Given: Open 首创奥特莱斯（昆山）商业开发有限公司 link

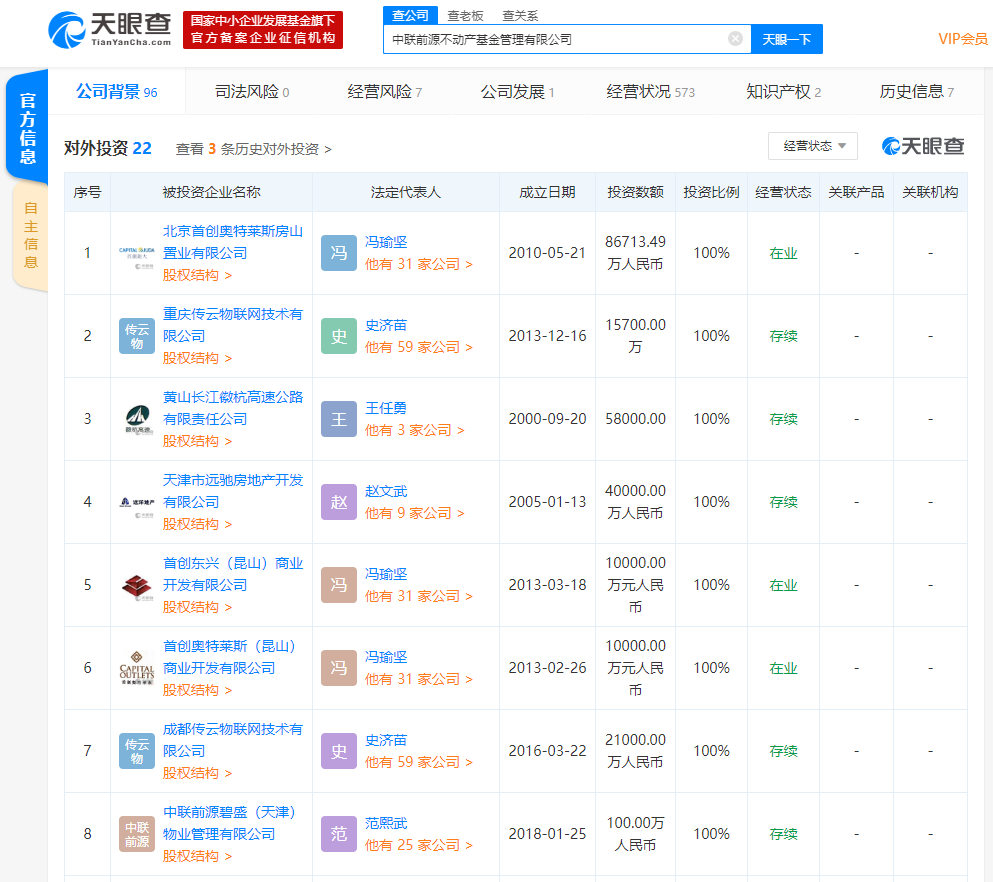Looking at the screenshot, I should [x=229, y=657].
